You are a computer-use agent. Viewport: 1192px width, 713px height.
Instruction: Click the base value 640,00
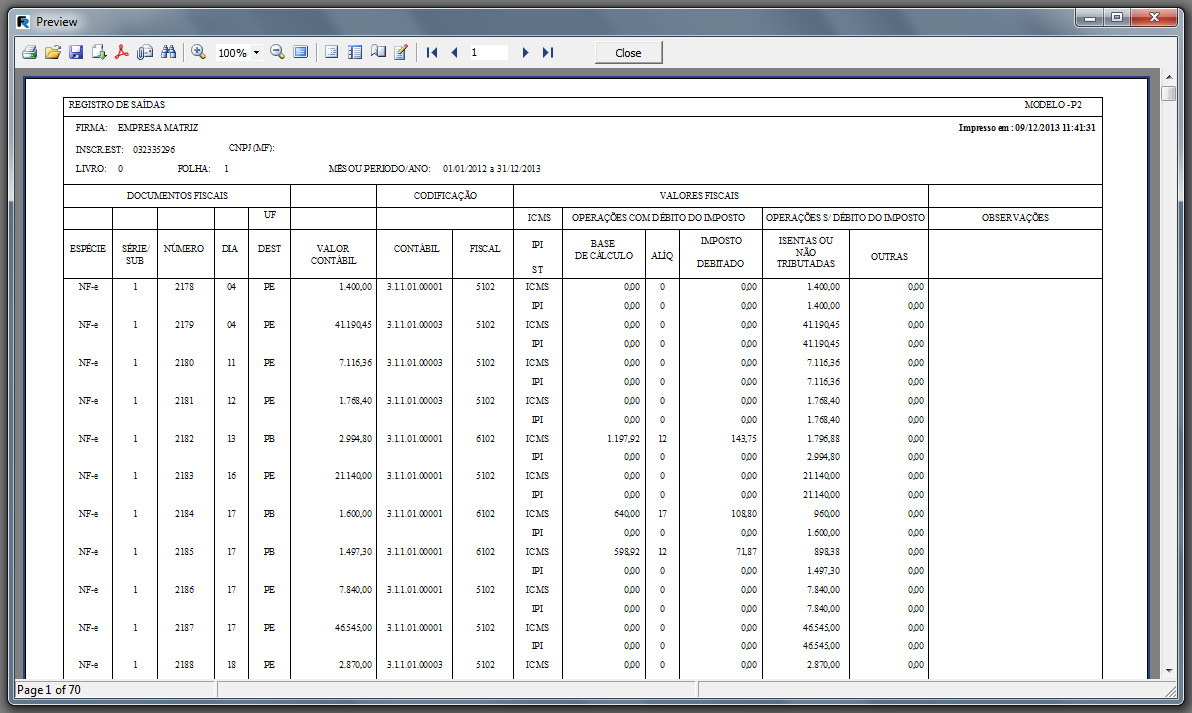point(627,514)
